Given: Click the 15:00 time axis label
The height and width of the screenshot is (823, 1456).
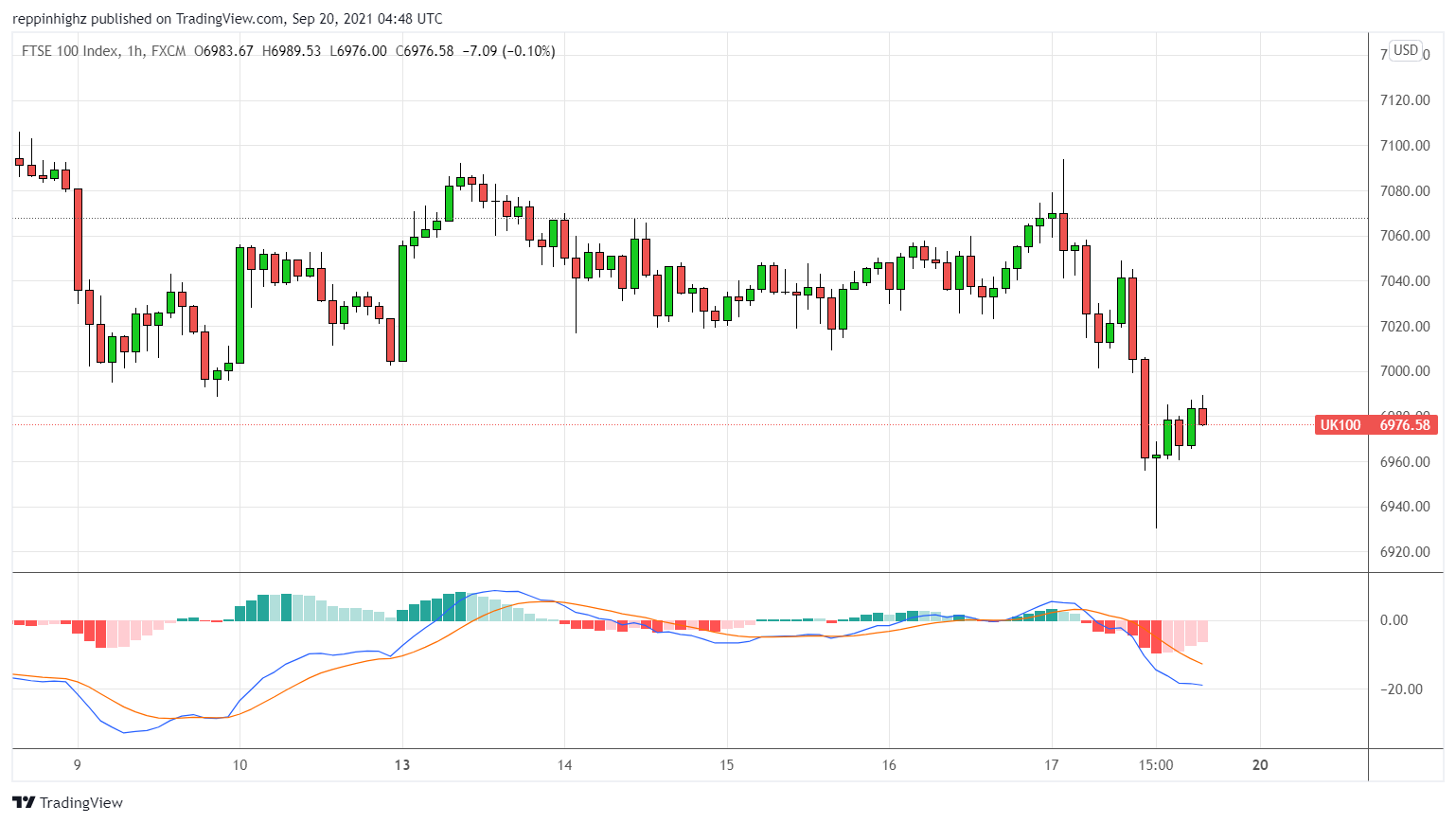Looking at the screenshot, I should (1156, 765).
